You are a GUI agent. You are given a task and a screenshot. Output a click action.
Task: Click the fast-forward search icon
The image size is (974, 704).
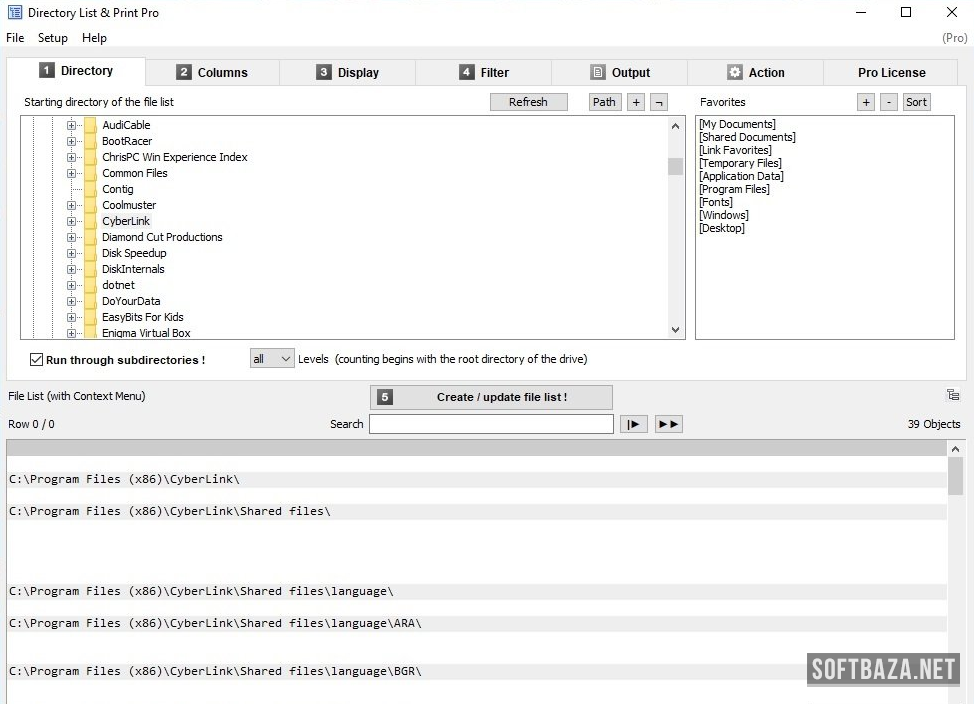tap(668, 424)
